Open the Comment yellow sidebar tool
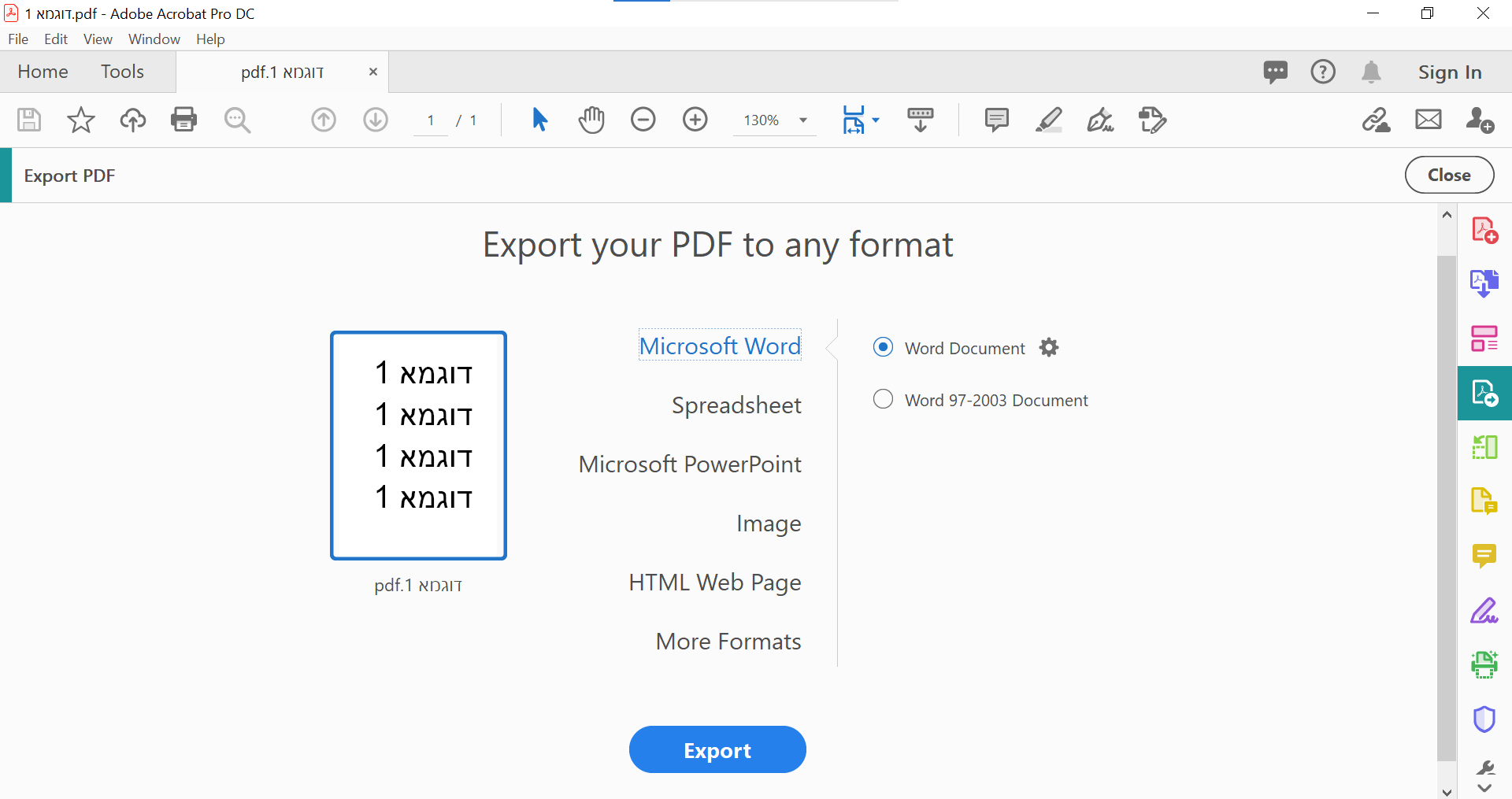 pyautogui.click(x=1484, y=556)
